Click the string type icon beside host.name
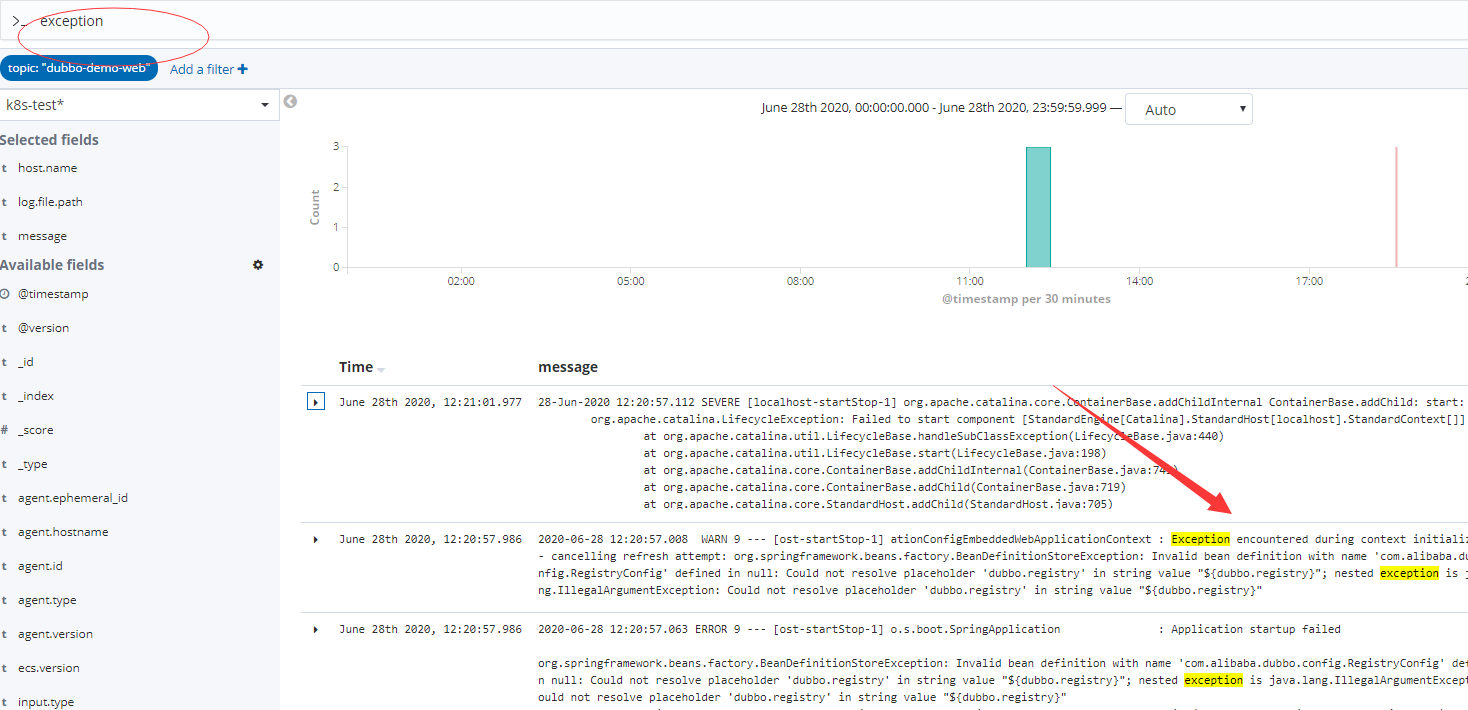 (5, 168)
